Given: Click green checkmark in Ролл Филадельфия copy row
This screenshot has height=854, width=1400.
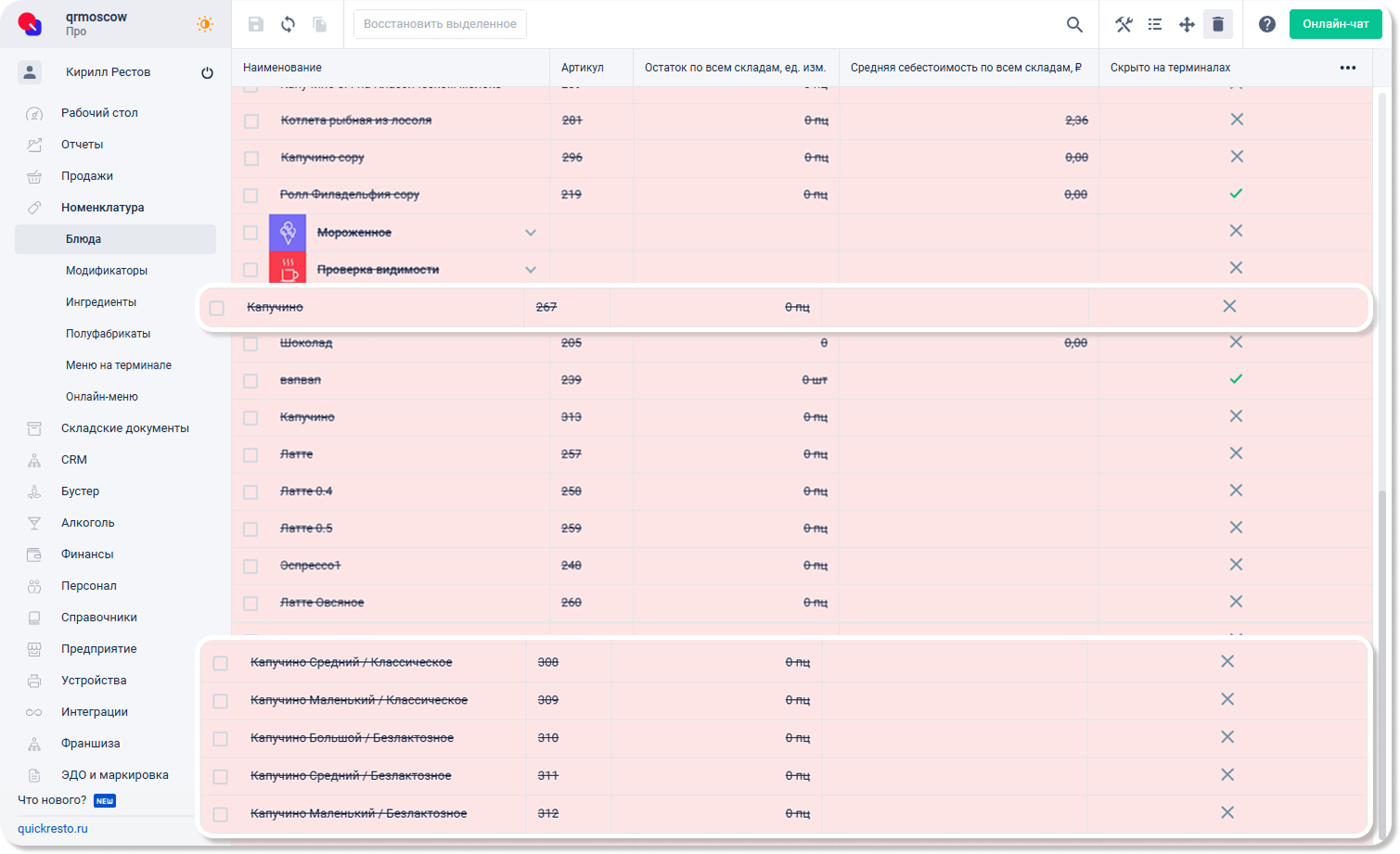Looking at the screenshot, I should (1236, 194).
